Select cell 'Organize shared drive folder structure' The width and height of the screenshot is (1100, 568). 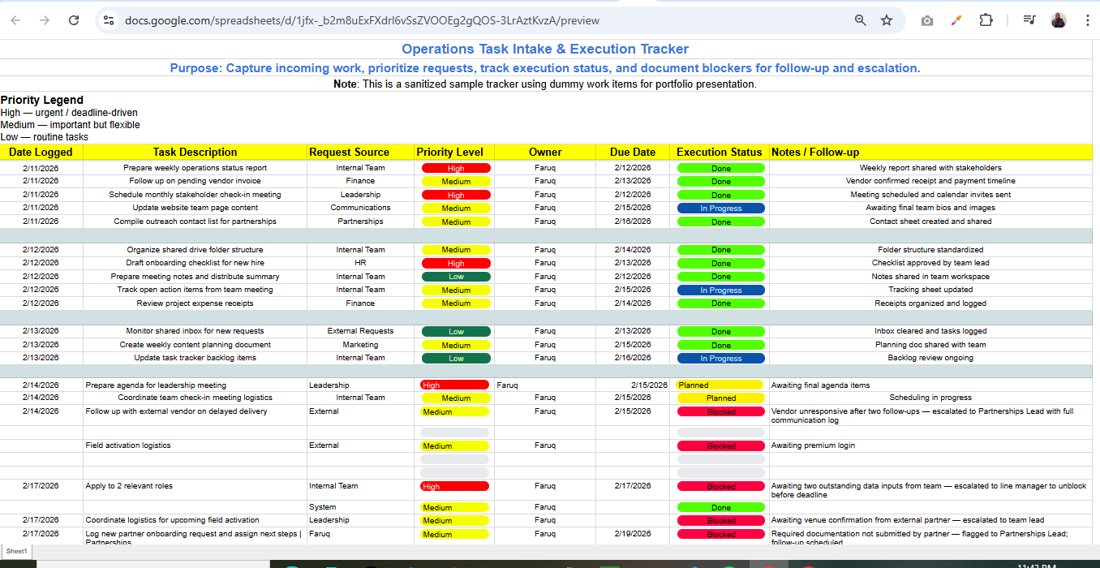(195, 250)
